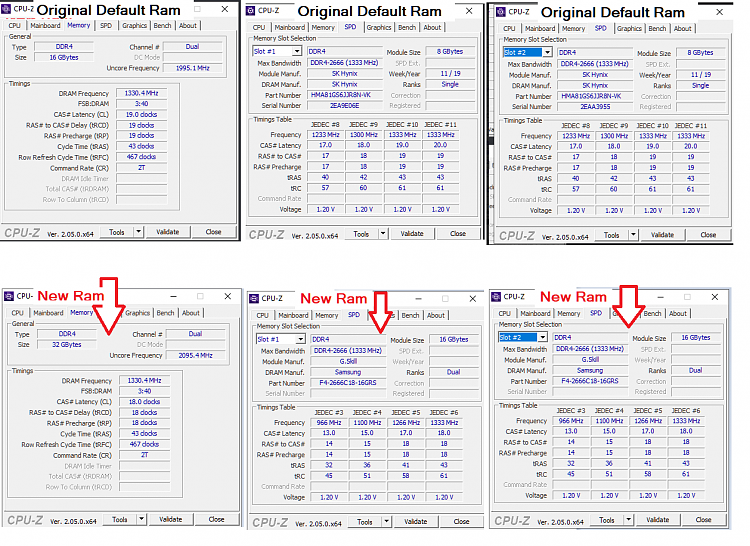Click Validate in New Ram Slot #1 window
750x546 pixels.
point(415,522)
